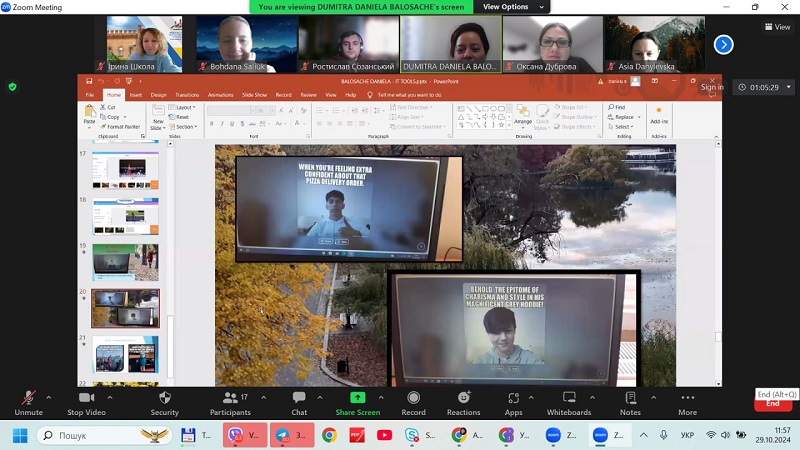Select slide 21 thumbnail
Image resolution: width=800 pixels, height=450 pixels.
126,355
